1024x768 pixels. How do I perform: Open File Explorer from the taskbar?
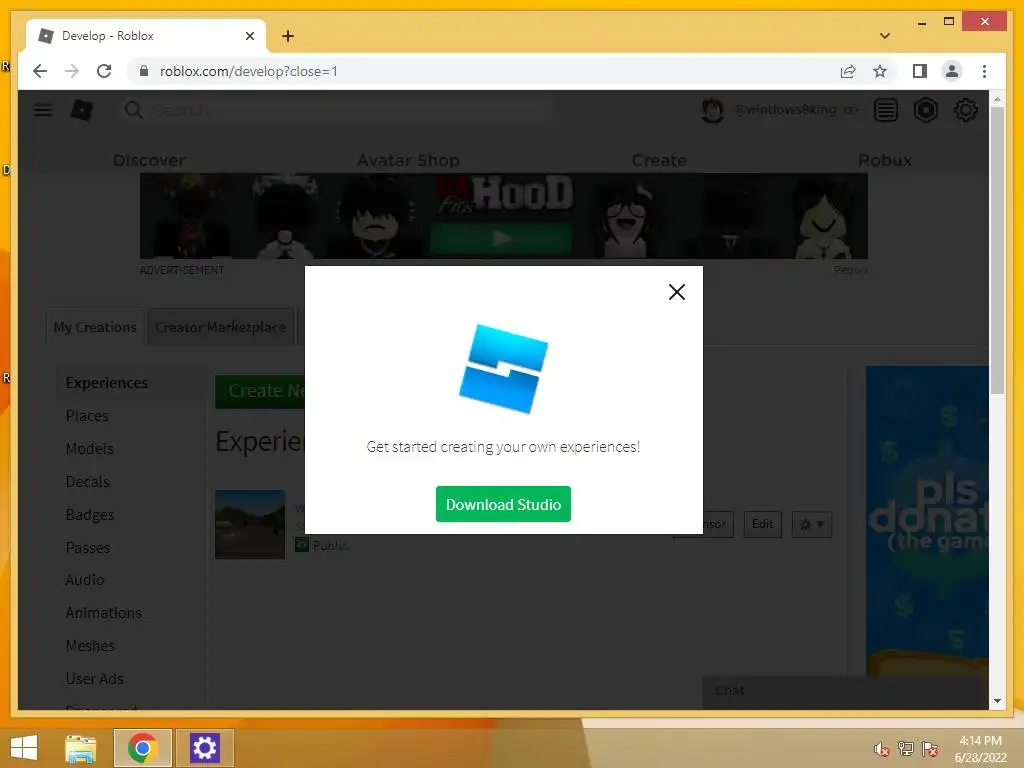pyautogui.click(x=80, y=748)
